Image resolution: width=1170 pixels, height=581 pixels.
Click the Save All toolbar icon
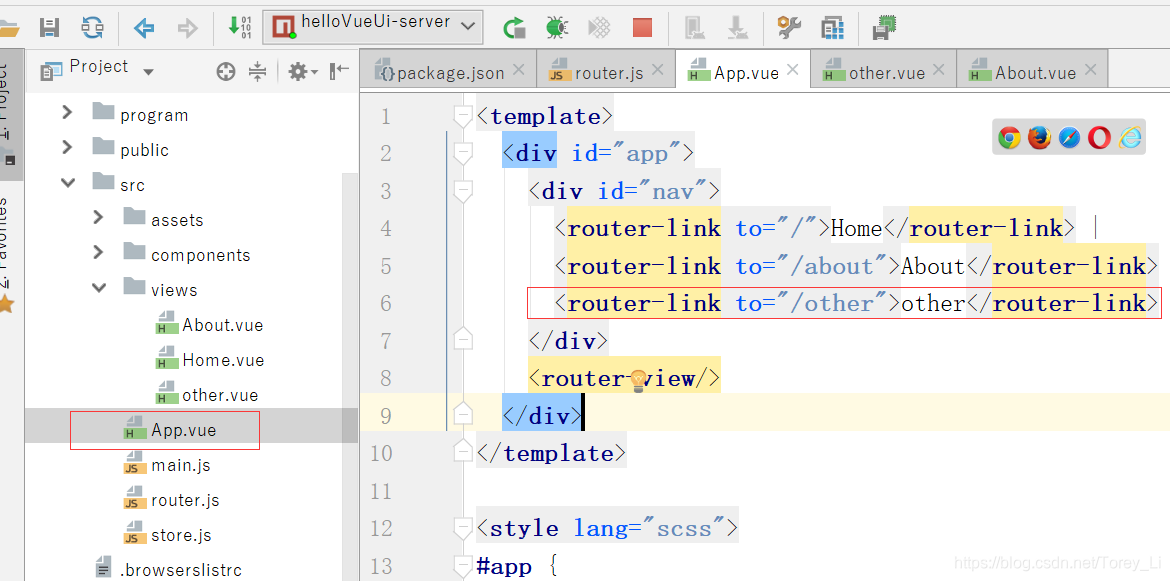click(x=49, y=28)
